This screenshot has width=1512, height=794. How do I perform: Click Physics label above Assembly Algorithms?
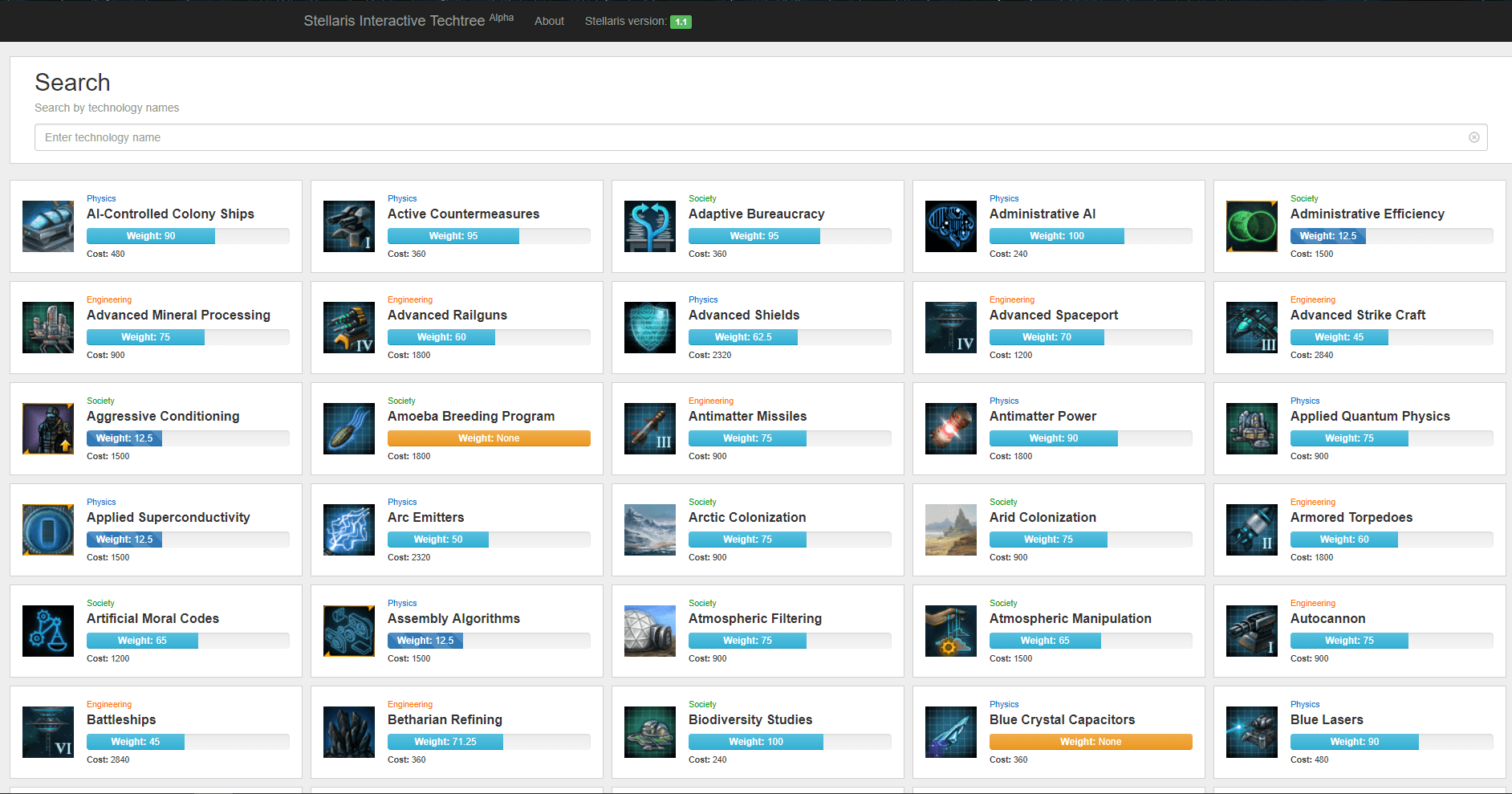point(402,603)
